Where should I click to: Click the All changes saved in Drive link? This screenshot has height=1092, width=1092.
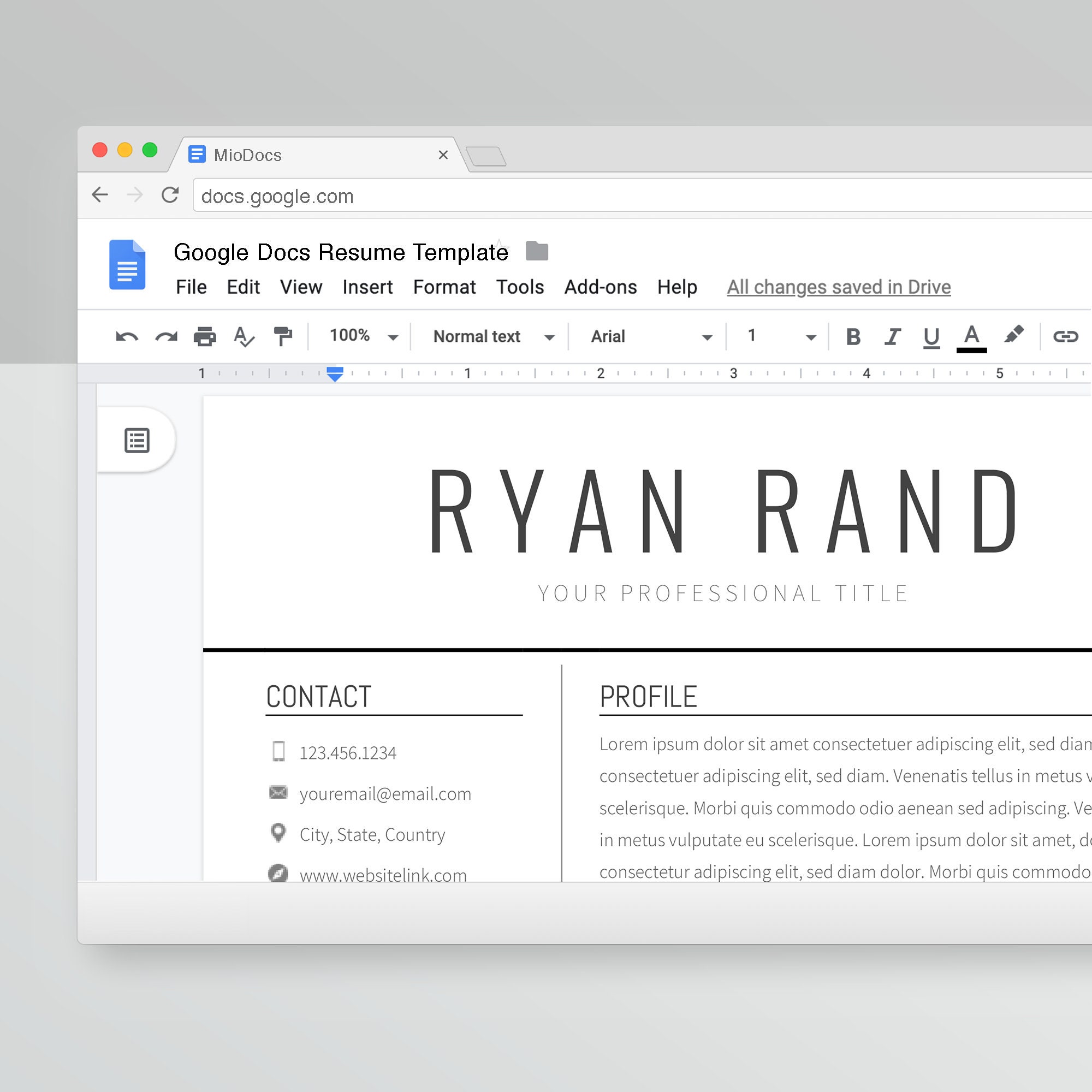click(838, 287)
